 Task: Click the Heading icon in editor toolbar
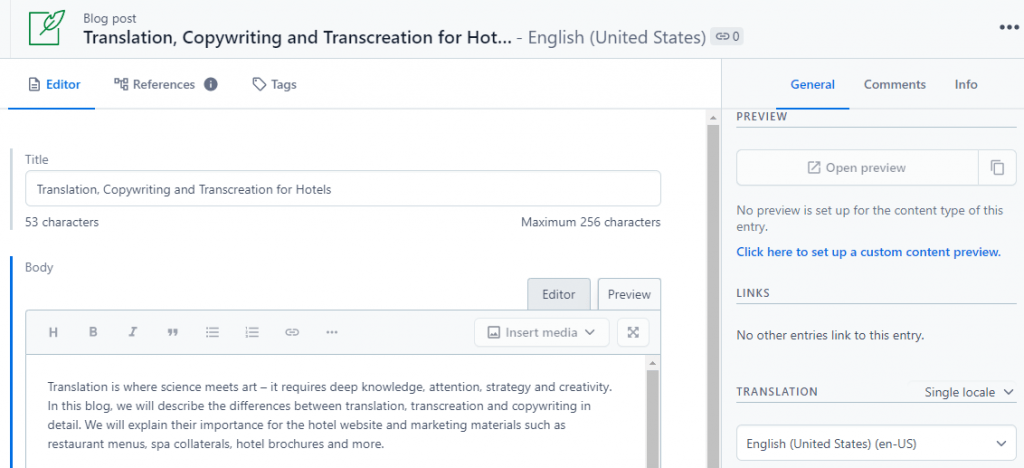click(x=54, y=332)
